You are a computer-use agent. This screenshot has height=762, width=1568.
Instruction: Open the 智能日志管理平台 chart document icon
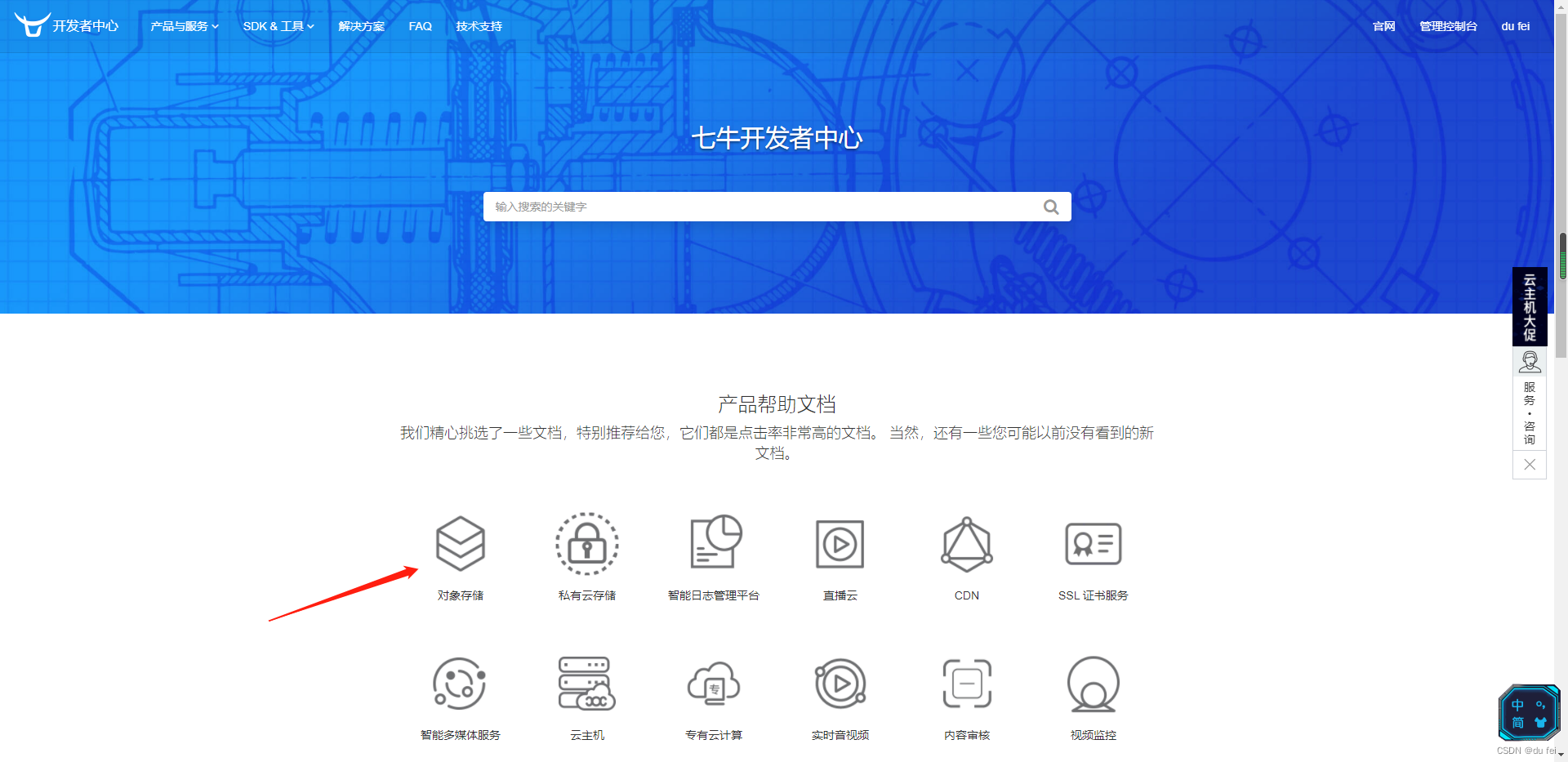[x=715, y=541]
